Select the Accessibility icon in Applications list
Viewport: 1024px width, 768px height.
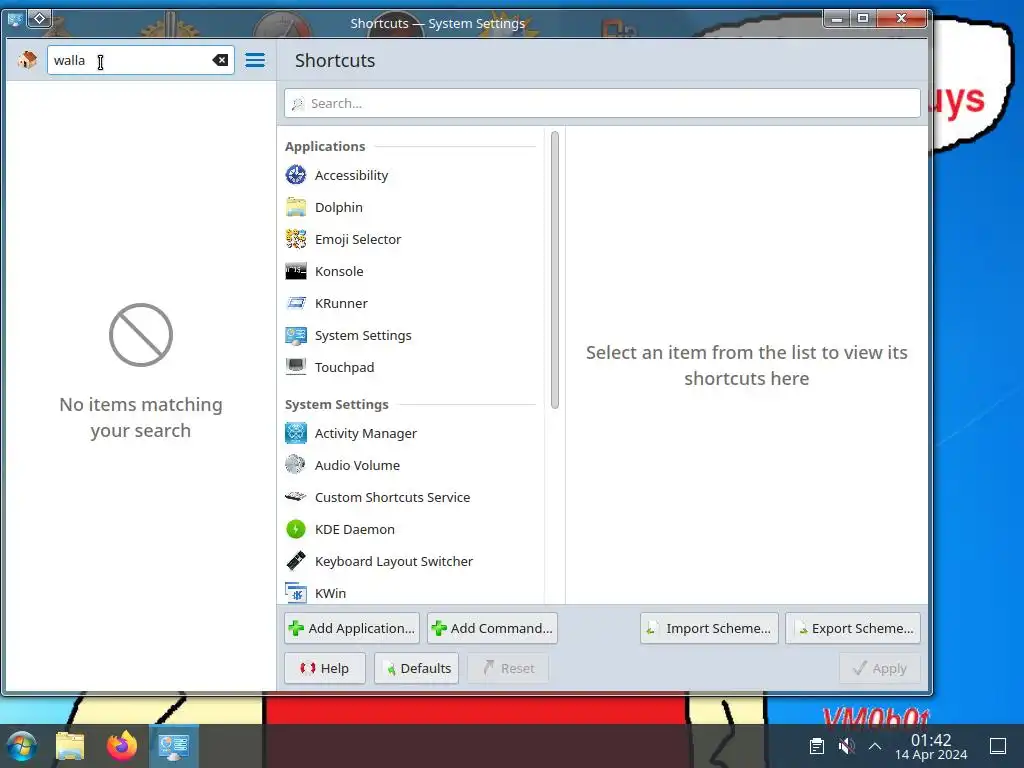pyautogui.click(x=296, y=175)
